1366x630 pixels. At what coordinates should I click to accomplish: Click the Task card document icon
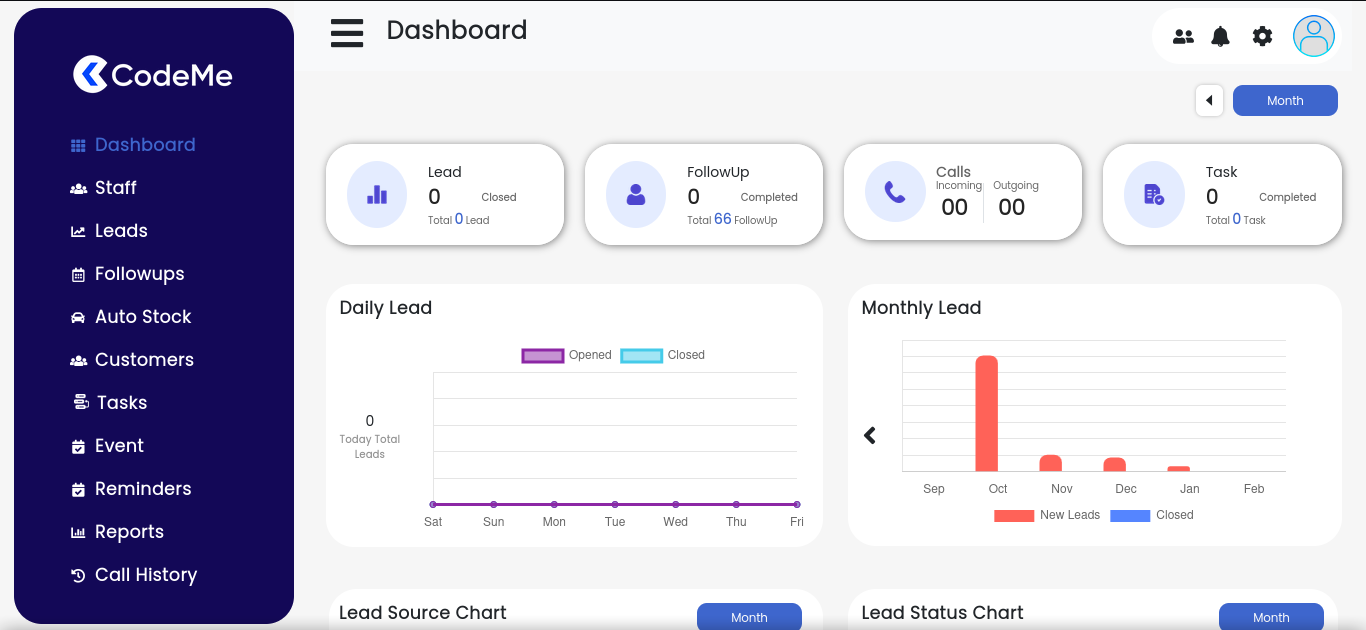[1154, 194]
